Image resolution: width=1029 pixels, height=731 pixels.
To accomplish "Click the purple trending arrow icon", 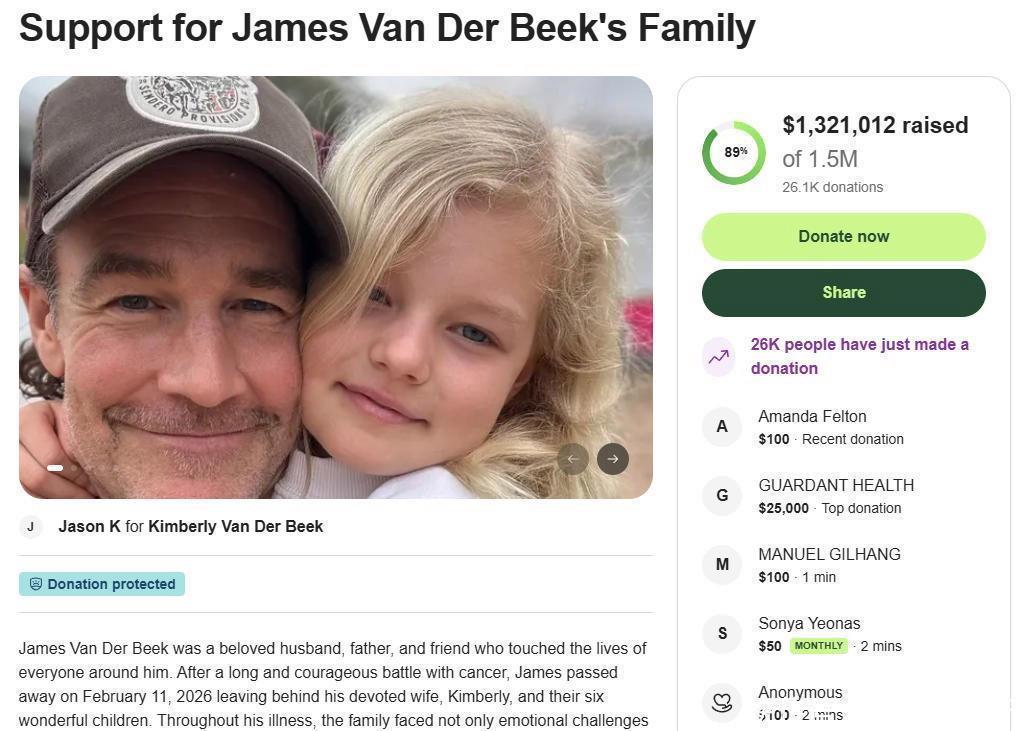I will point(719,356).
